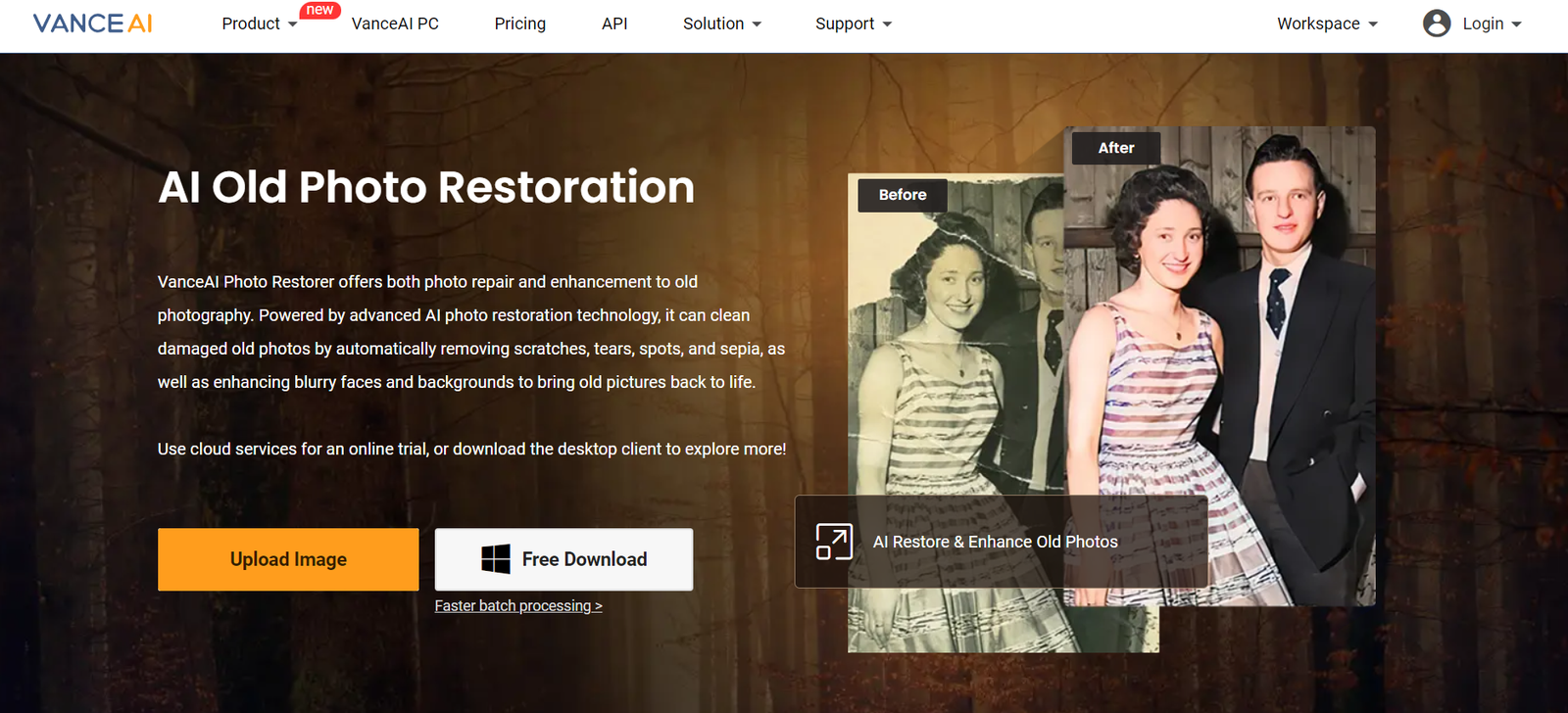Click the Windows logo on Free Download
This screenshot has height=713, width=1568.
pyautogui.click(x=496, y=559)
